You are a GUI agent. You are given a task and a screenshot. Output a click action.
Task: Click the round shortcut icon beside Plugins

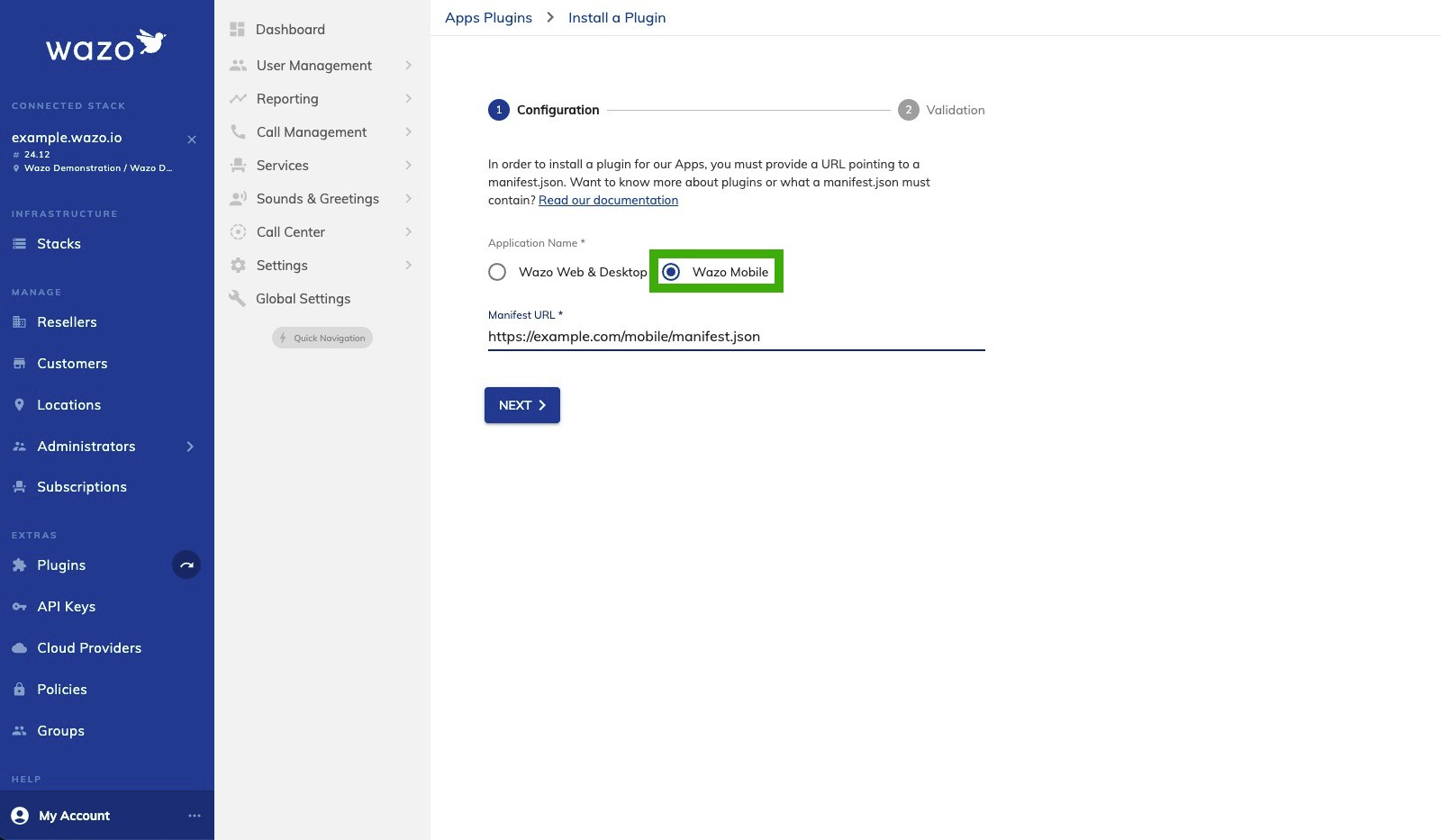click(186, 565)
